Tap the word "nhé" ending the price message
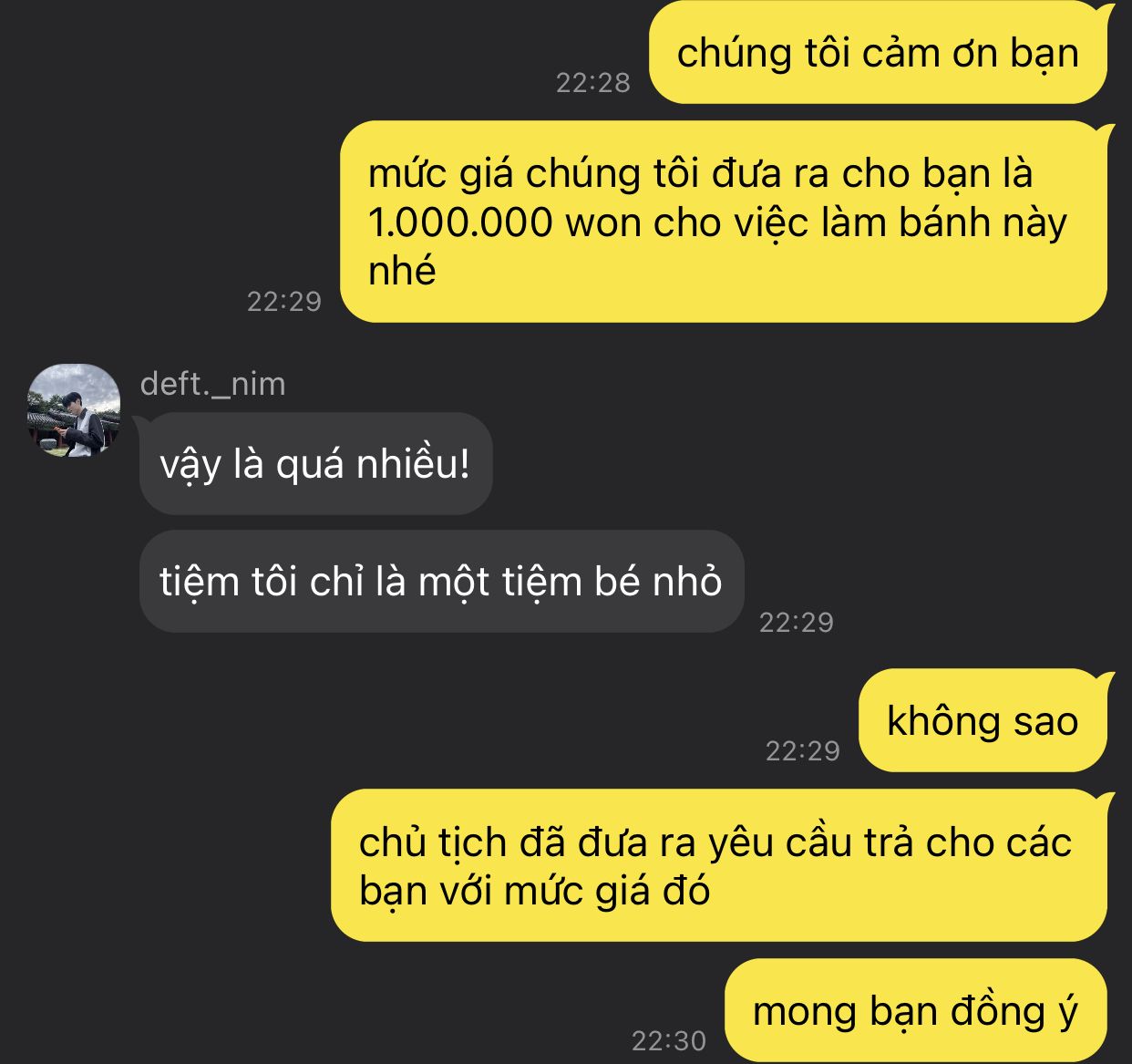This screenshot has width=1132, height=1064. [402, 271]
